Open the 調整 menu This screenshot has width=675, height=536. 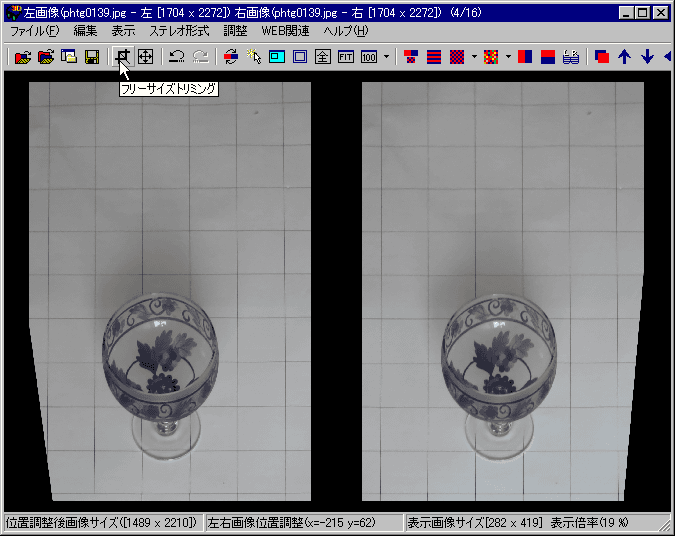[235, 31]
